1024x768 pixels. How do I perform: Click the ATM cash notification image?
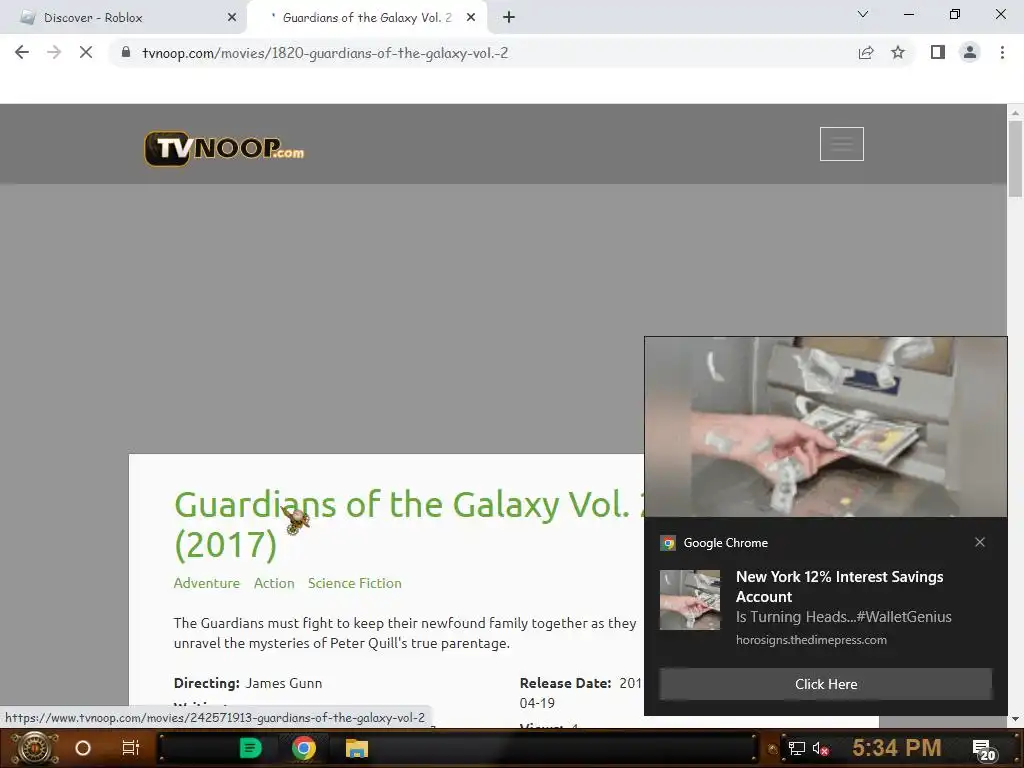[825, 426]
